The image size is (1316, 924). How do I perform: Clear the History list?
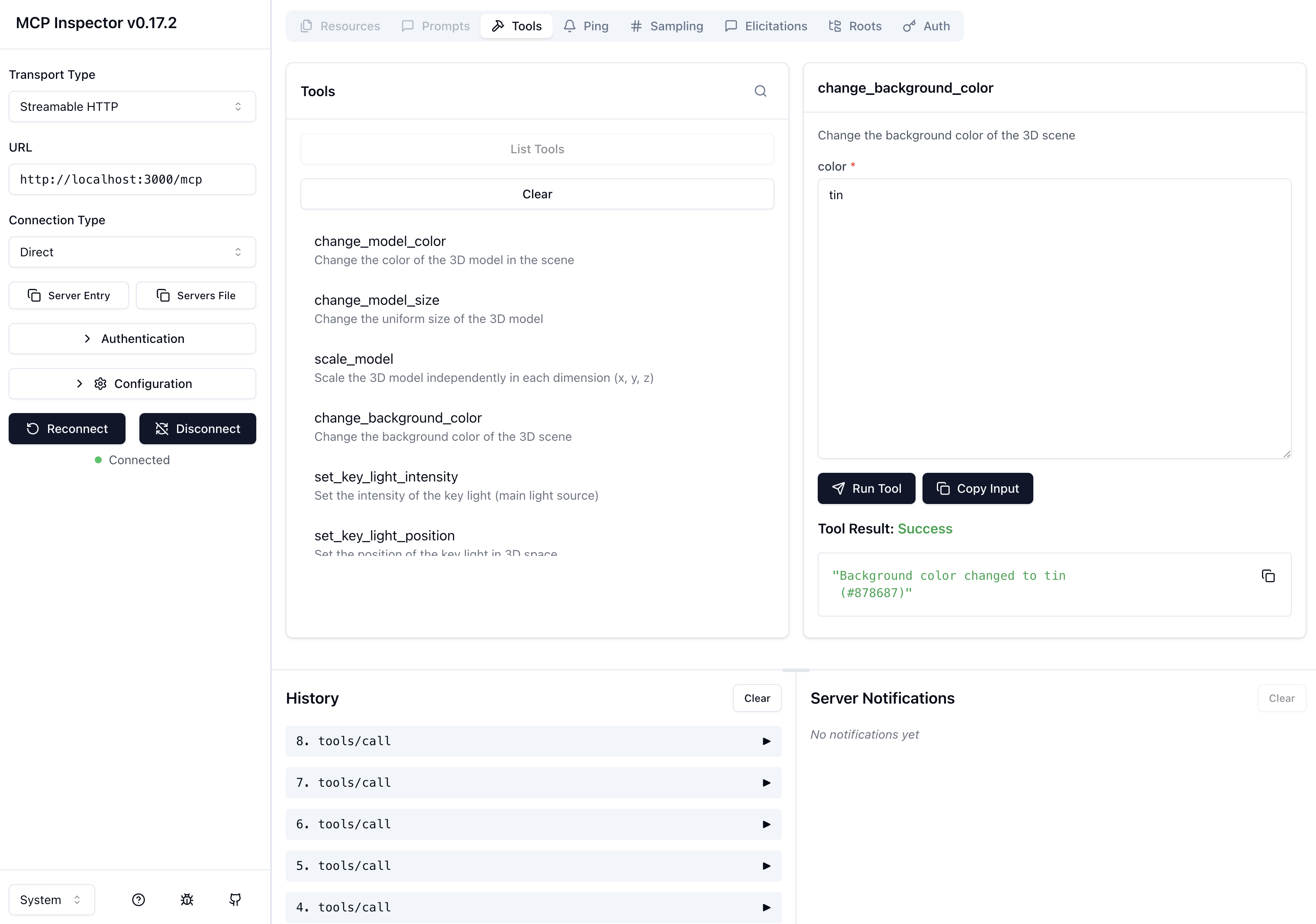click(757, 698)
